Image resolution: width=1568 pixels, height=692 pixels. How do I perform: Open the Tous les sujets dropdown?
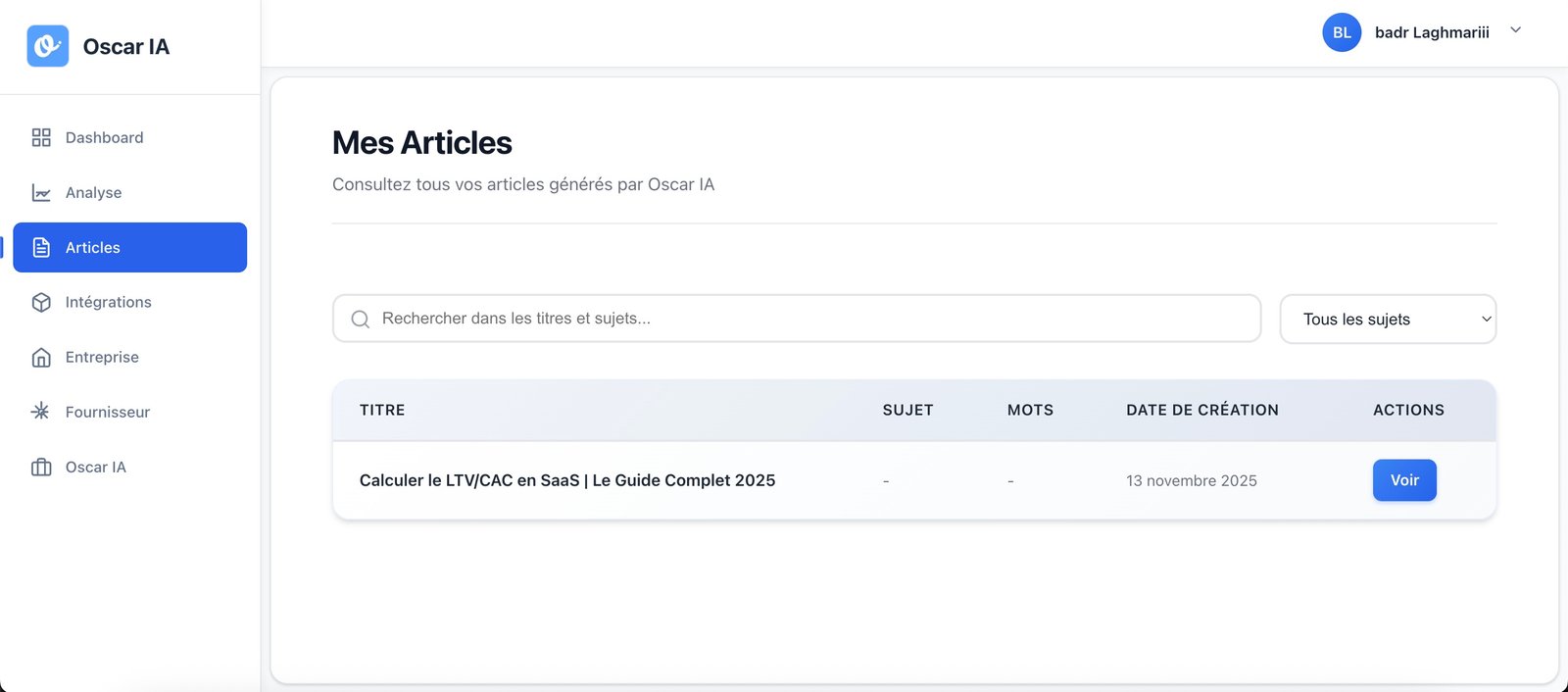(x=1388, y=319)
